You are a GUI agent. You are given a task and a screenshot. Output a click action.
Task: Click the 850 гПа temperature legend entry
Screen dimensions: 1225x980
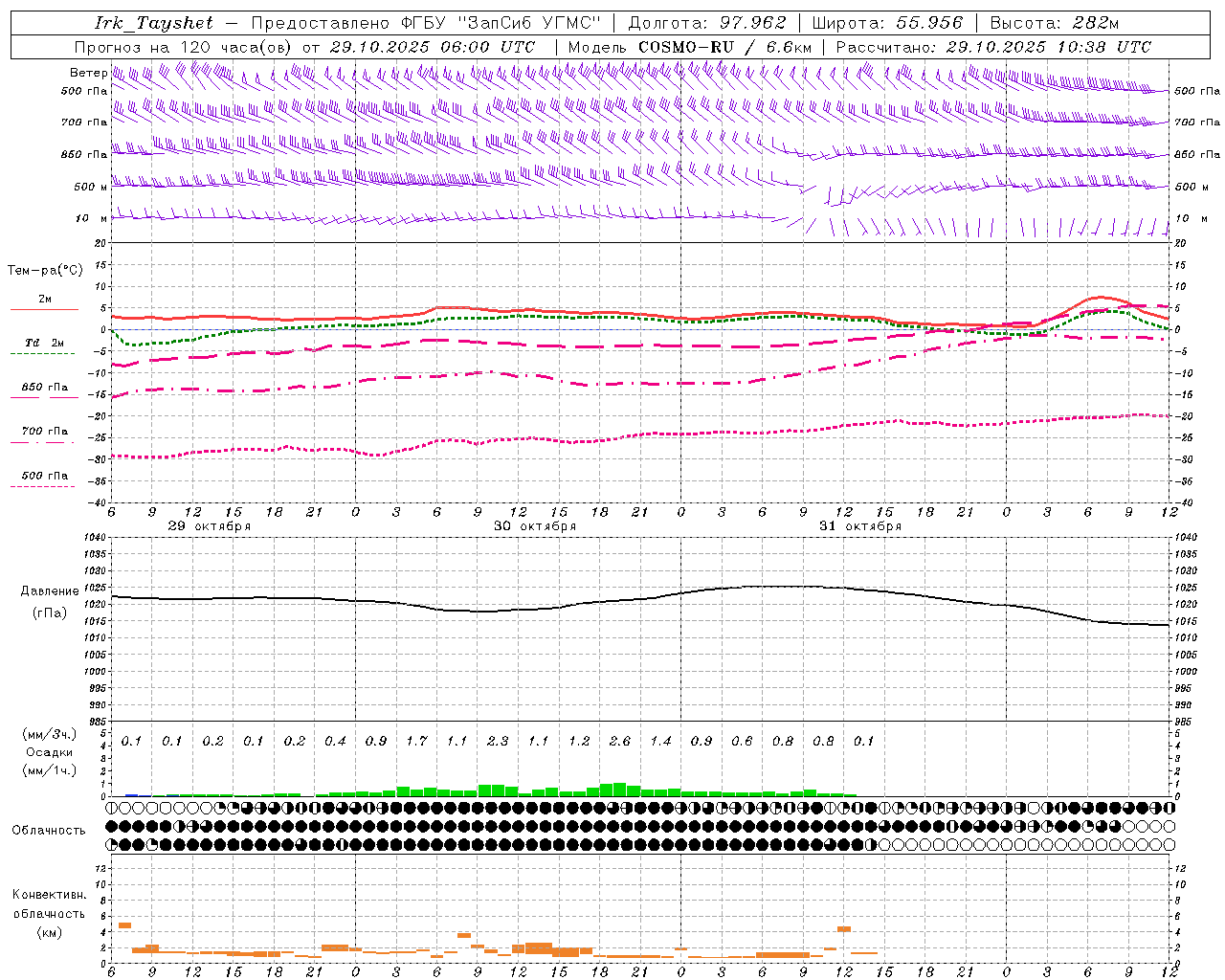[45, 388]
